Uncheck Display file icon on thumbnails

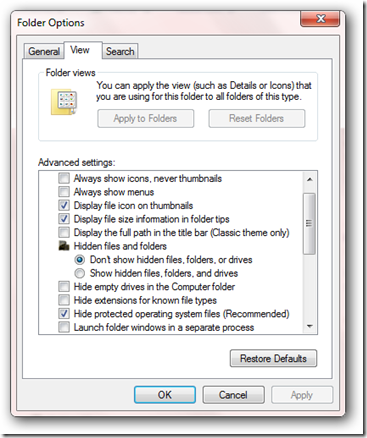click(x=64, y=205)
